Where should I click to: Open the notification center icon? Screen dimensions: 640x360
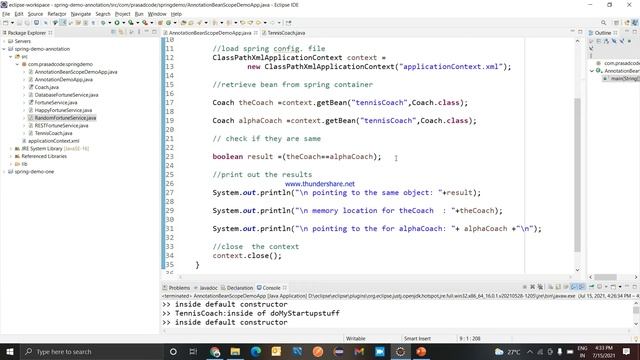click(x=627, y=351)
